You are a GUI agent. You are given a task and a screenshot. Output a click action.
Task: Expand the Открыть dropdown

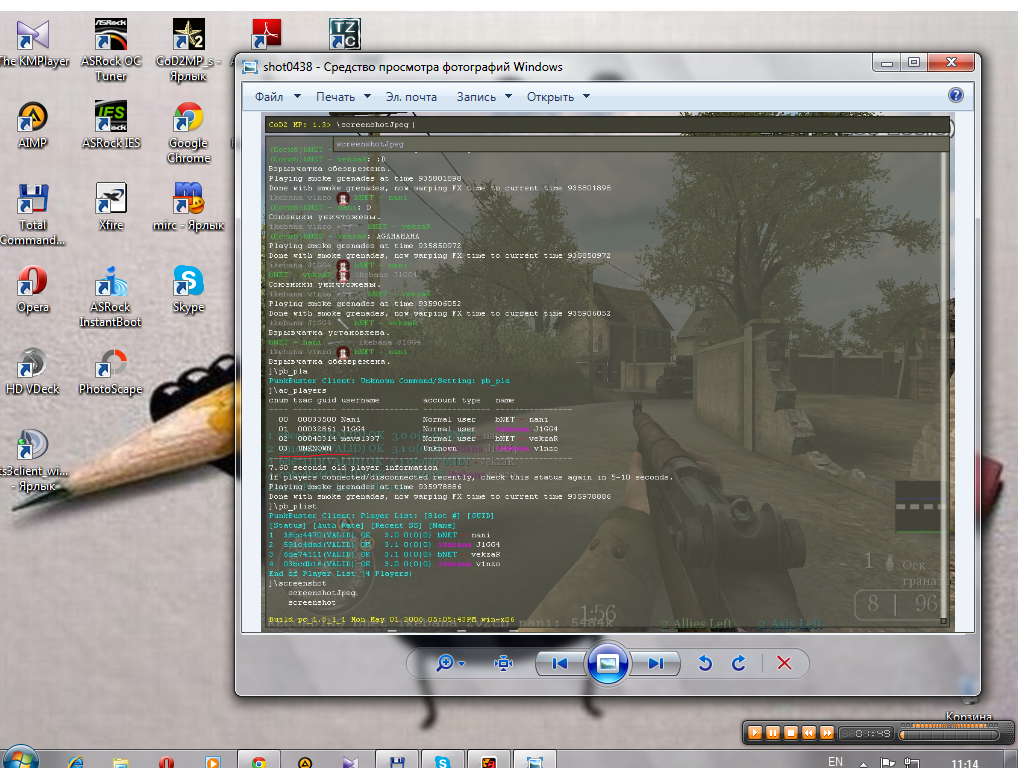click(x=558, y=97)
